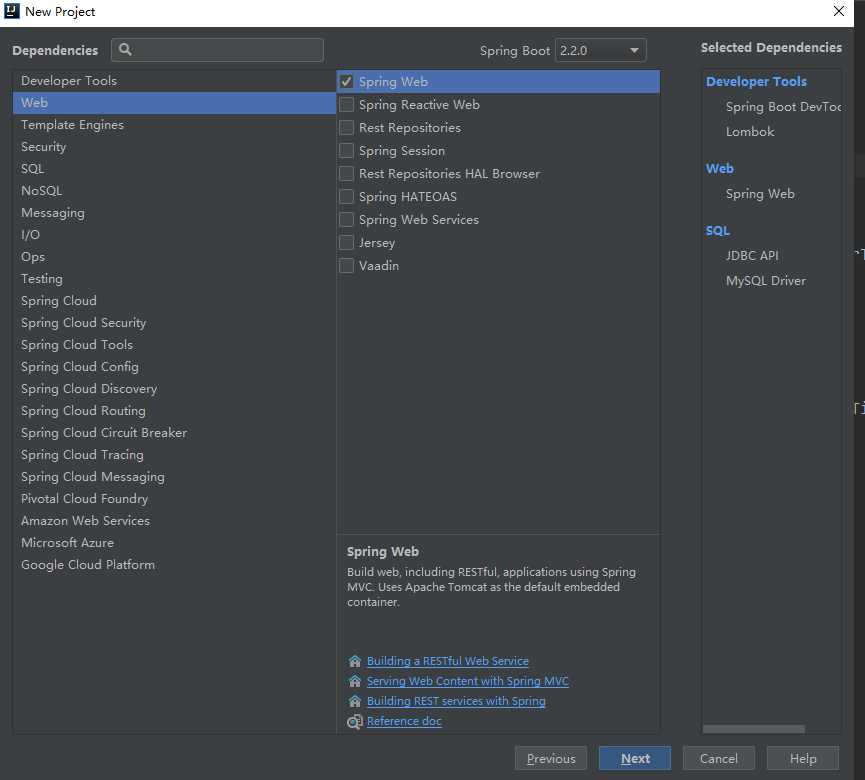Click the Selected Dependencies horizontal scrollbar
This screenshot has width=865, height=780.
(x=754, y=729)
